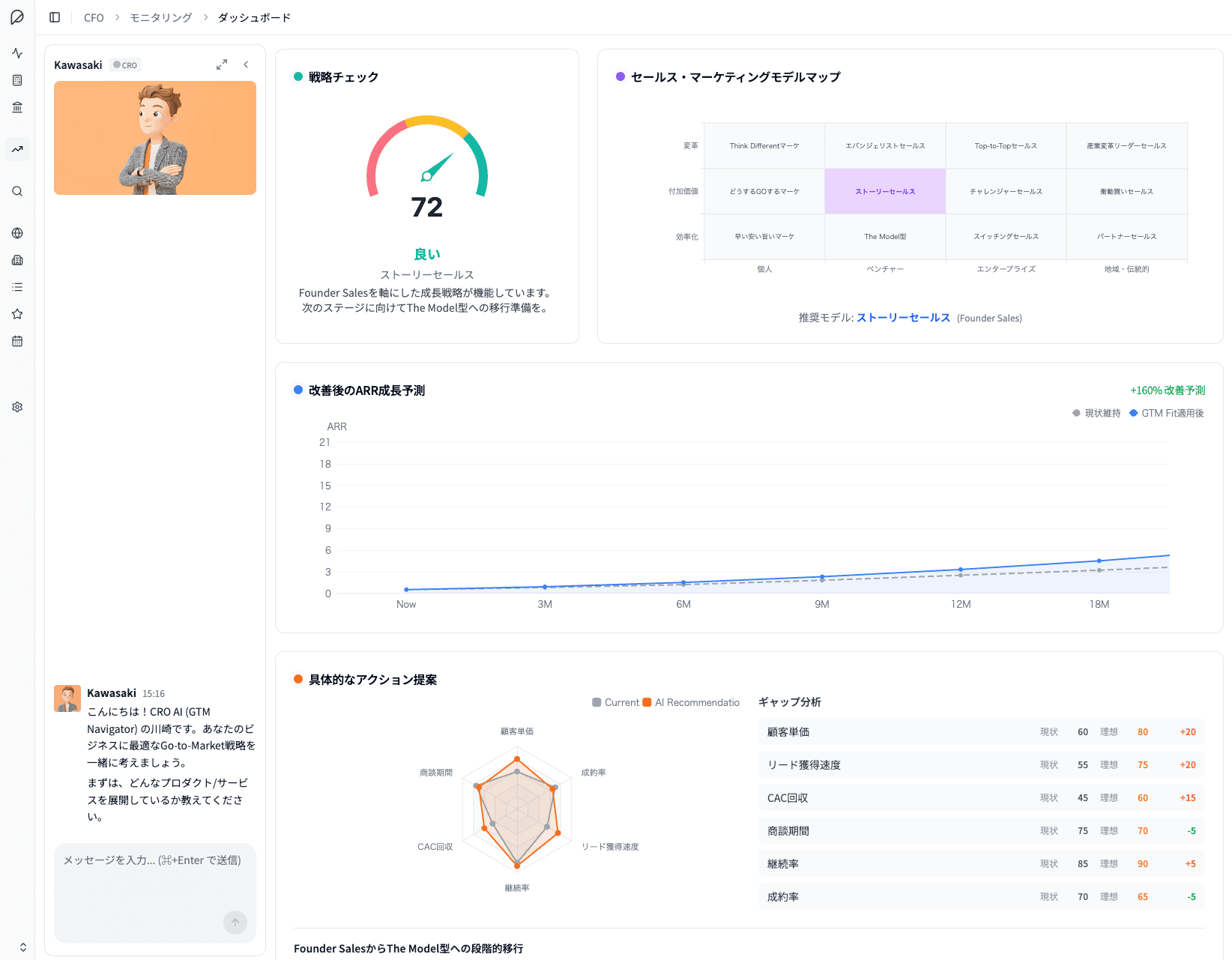This screenshot has height=960, width=1232.
Task: Select the trending chart icon in sidebar
Action: coord(16,149)
